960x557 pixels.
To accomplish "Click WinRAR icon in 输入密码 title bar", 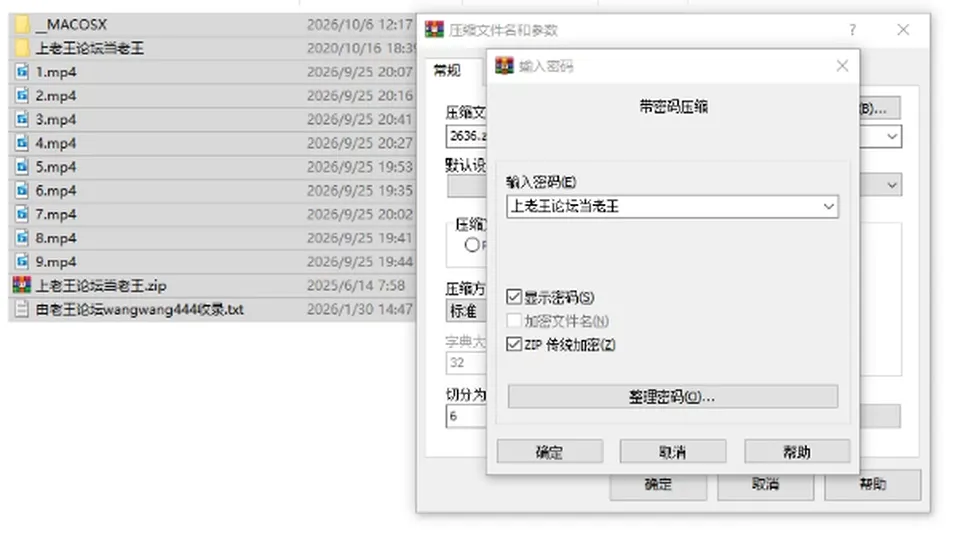I will (504, 65).
